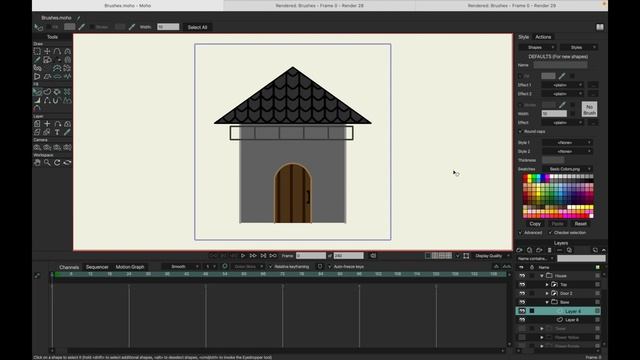Select the Transform Points tool in Draw tools
640x360 pixels.
pyautogui.click(x=47, y=51)
